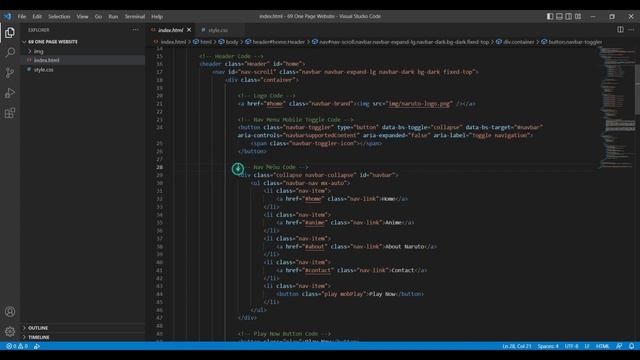Switch to the index.html editor tab
This screenshot has height=360, width=640.
(x=170, y=30)
